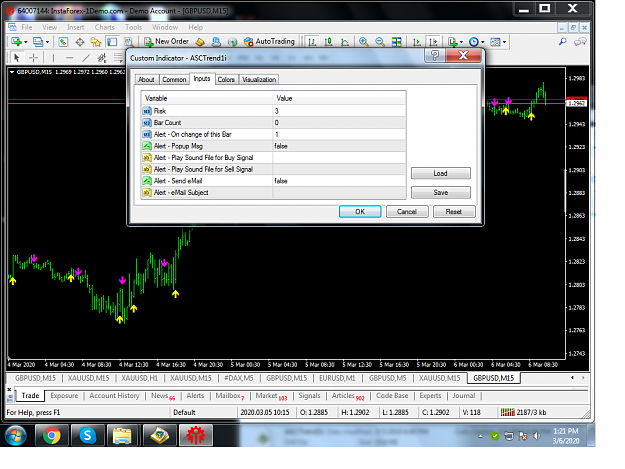
Task: Switch to the Colors tab in dialog
Action: tap(226, 79)
